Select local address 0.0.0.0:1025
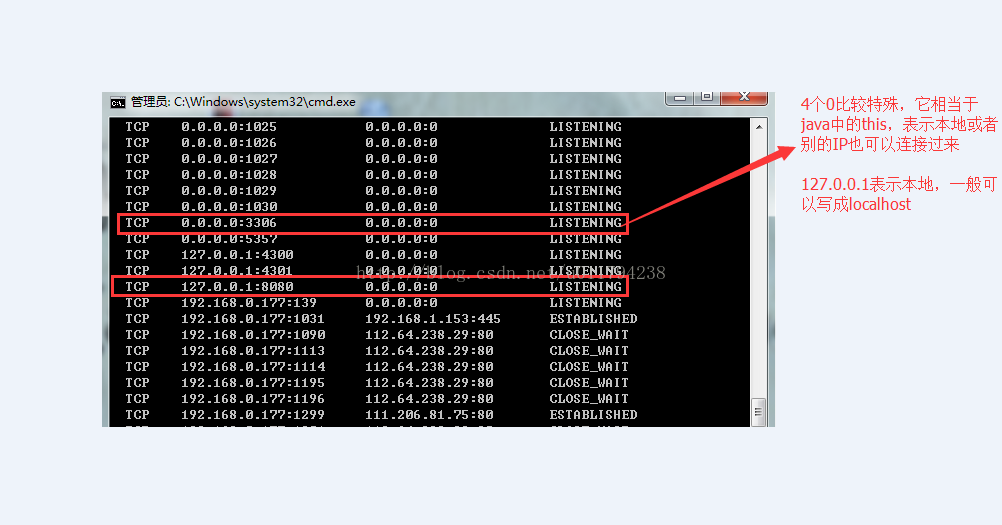Screen dimensions: 1002x525 coord(229,126)
